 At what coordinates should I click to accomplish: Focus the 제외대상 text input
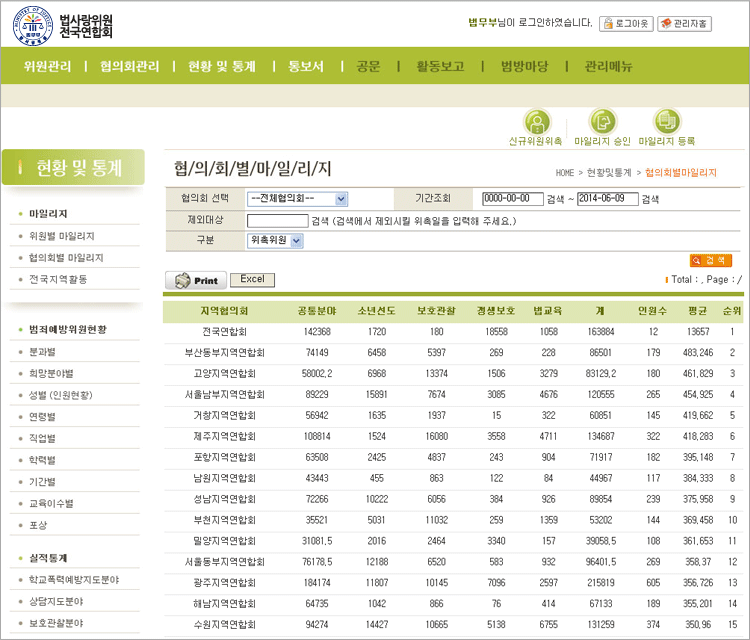(x=277, y=220)
